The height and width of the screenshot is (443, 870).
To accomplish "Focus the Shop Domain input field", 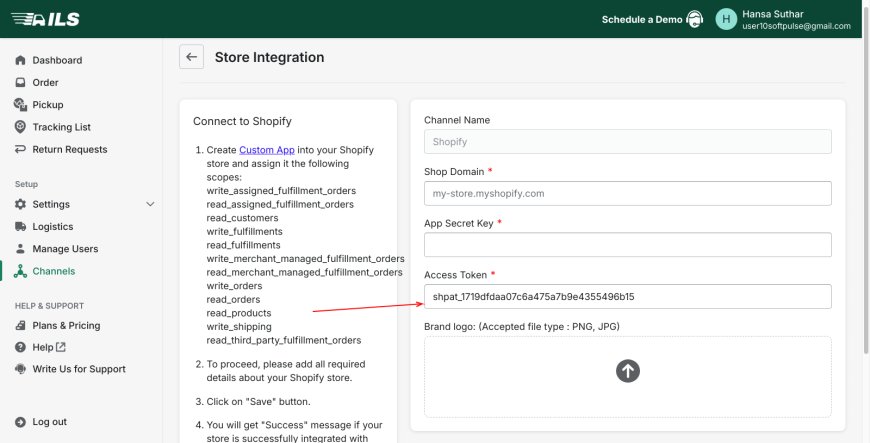I will point(628,193).
